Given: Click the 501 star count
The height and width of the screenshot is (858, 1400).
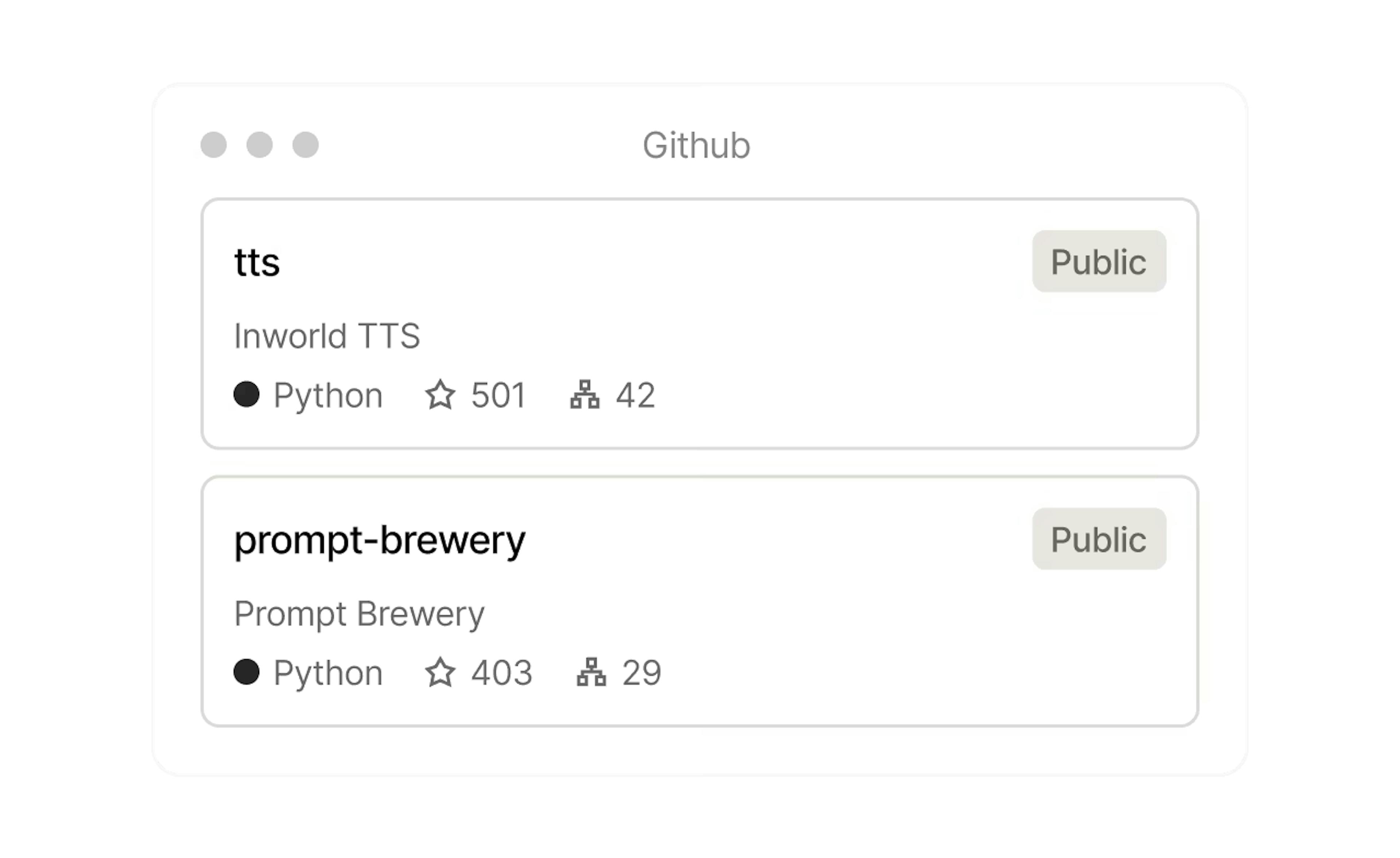Looking at the screenshot, I should [x=498, y=395].
